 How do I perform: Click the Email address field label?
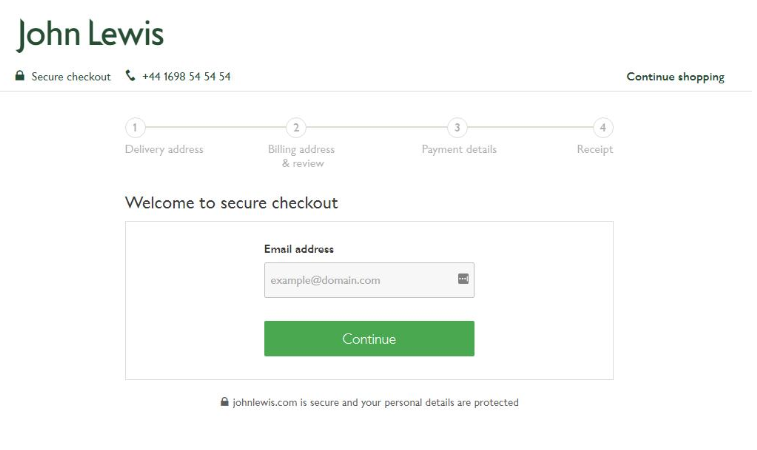click(299, 249)
